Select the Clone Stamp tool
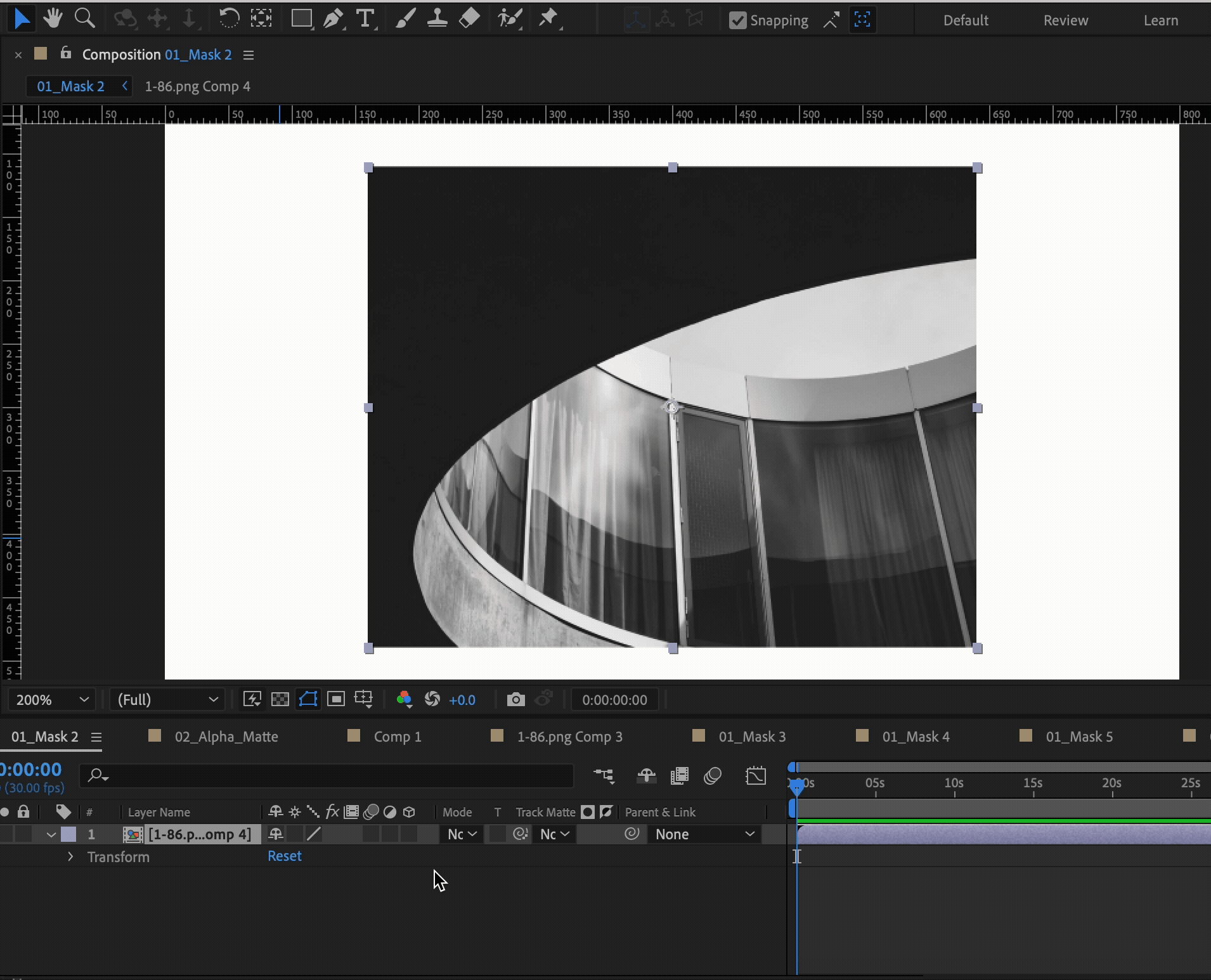 tap(437, 19)
